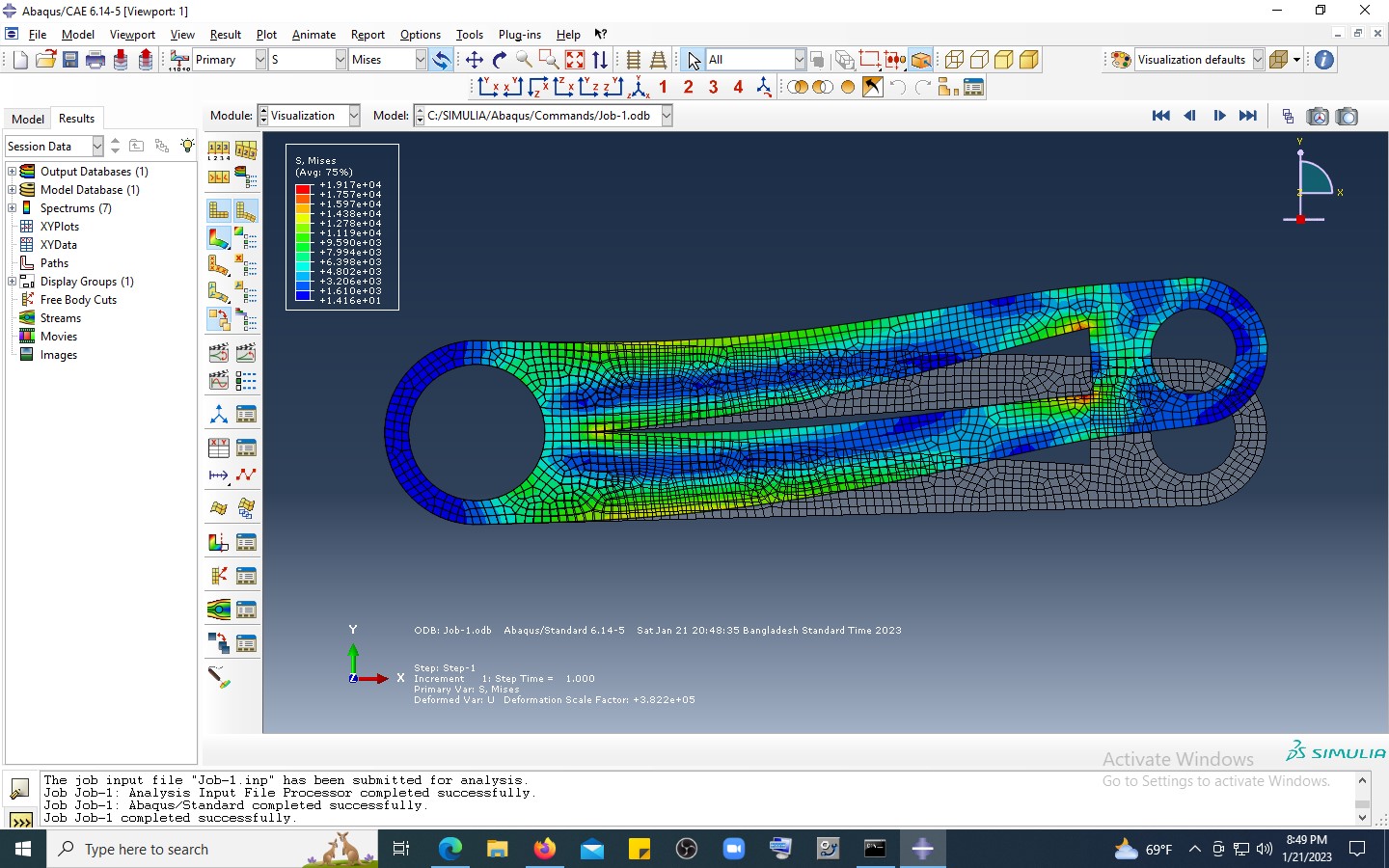Click the message area scrollbar down arrow
This screenshot has height=868, width=1389.
[1363, 818]
